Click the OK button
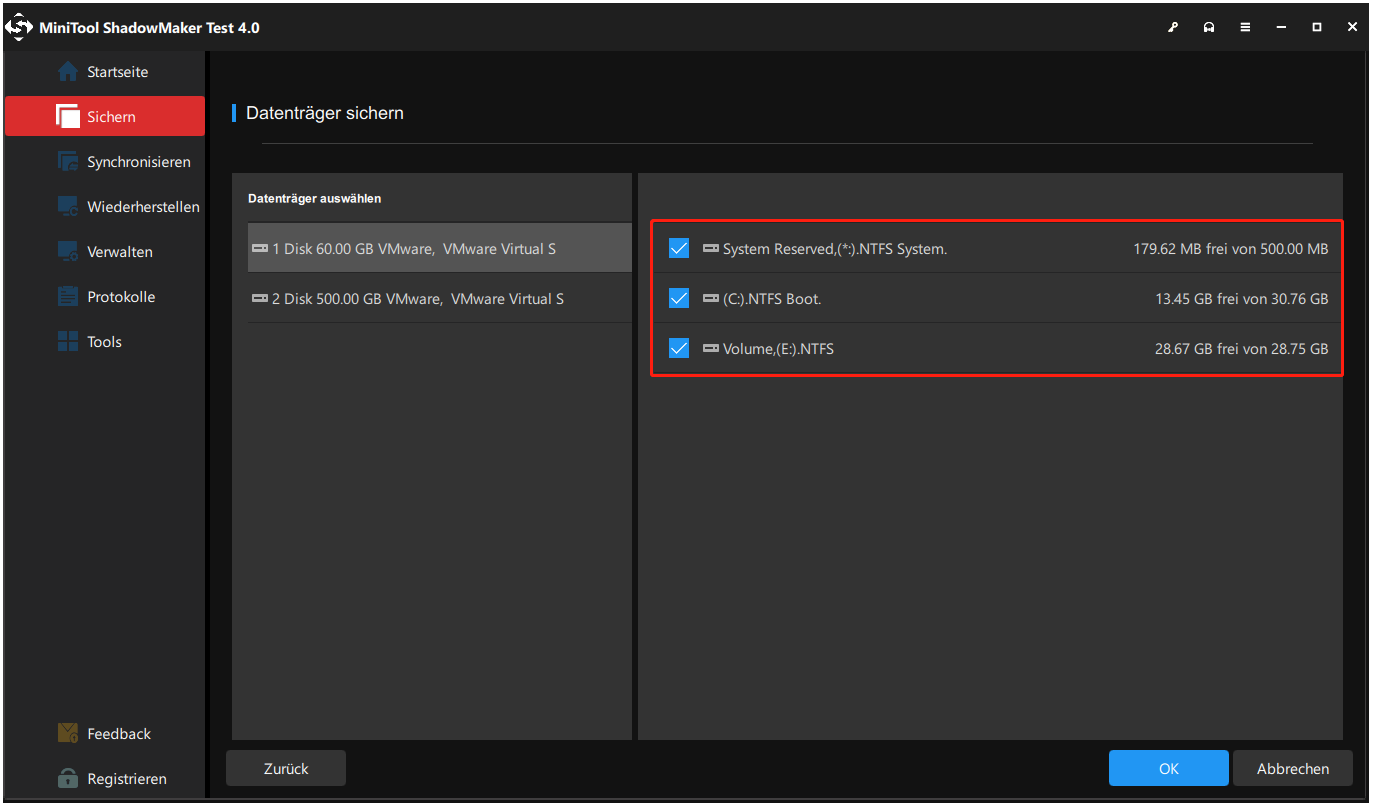 coord(1168,768)
